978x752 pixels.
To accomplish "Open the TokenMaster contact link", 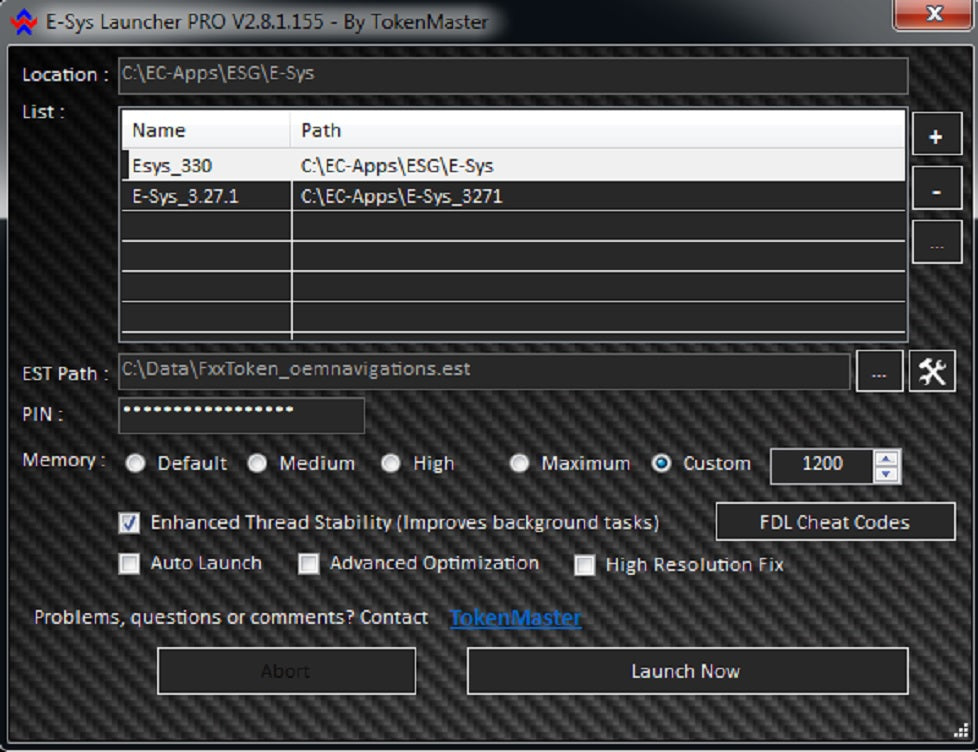I will [x=515, y=617].
